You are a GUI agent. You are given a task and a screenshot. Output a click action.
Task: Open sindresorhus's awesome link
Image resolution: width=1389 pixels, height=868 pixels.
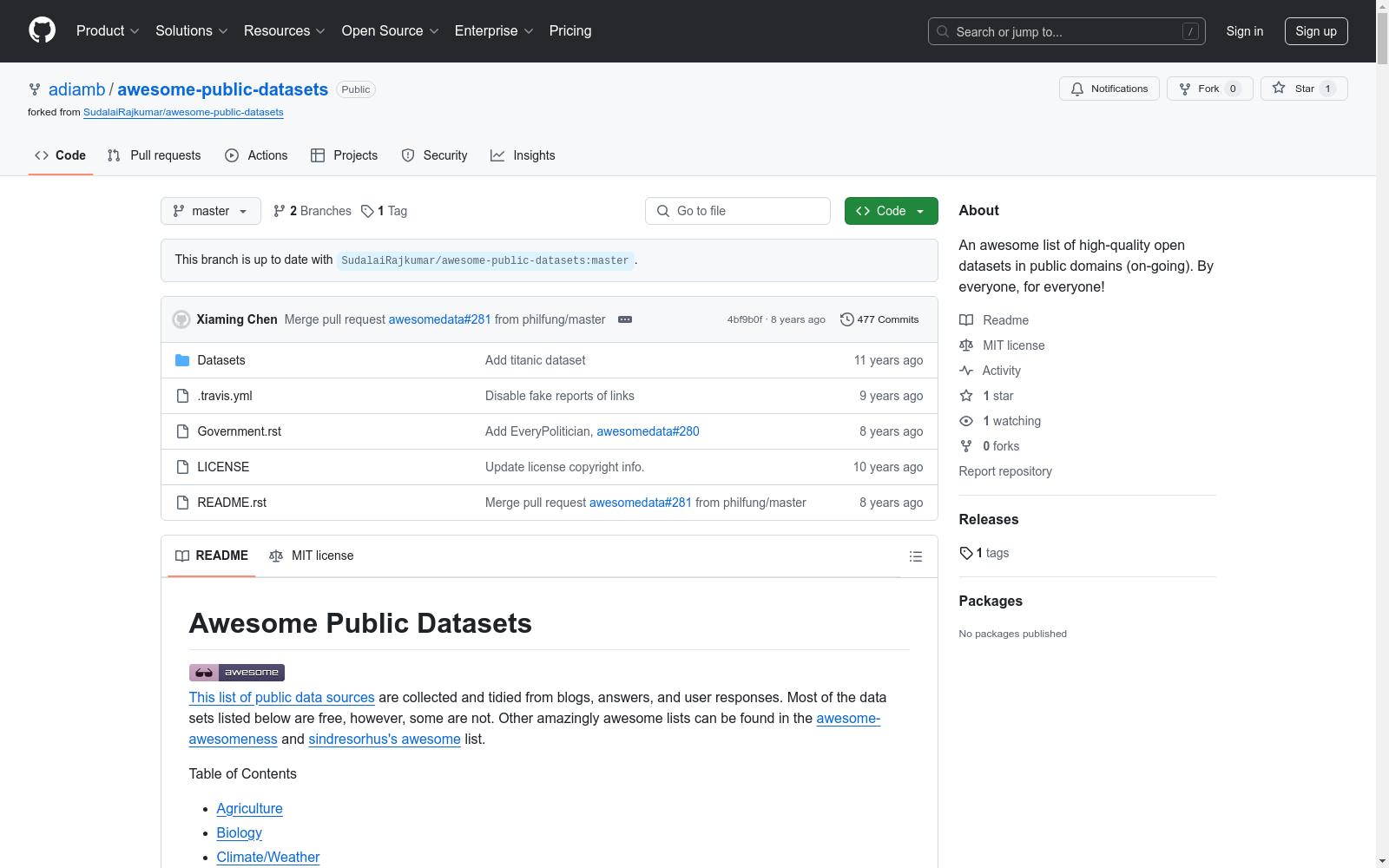click(385, 739)
